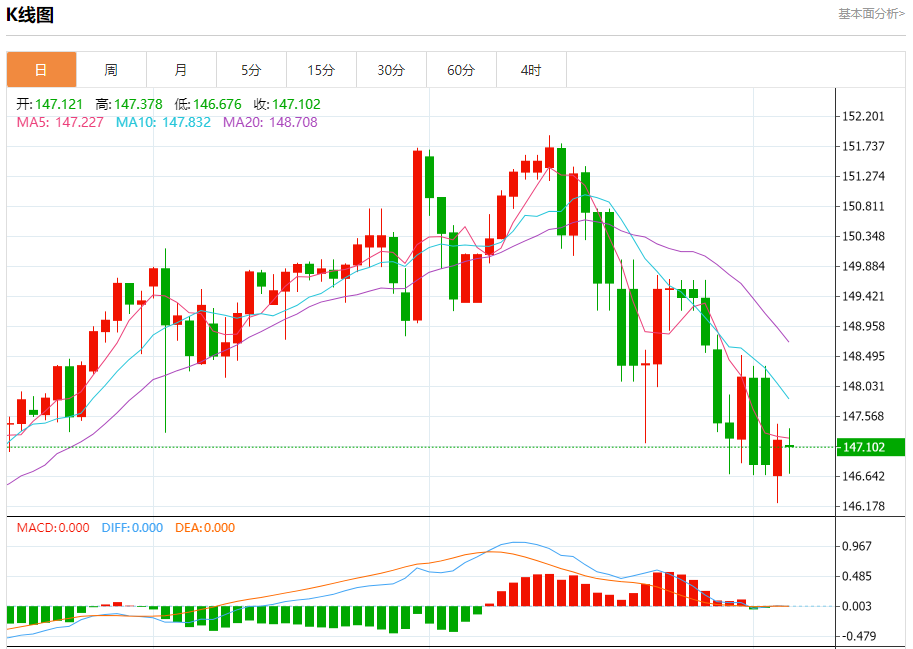
Task: Click the MACD:0.000 indicator label
Action: pyautogui.click(x=53, y=528)
